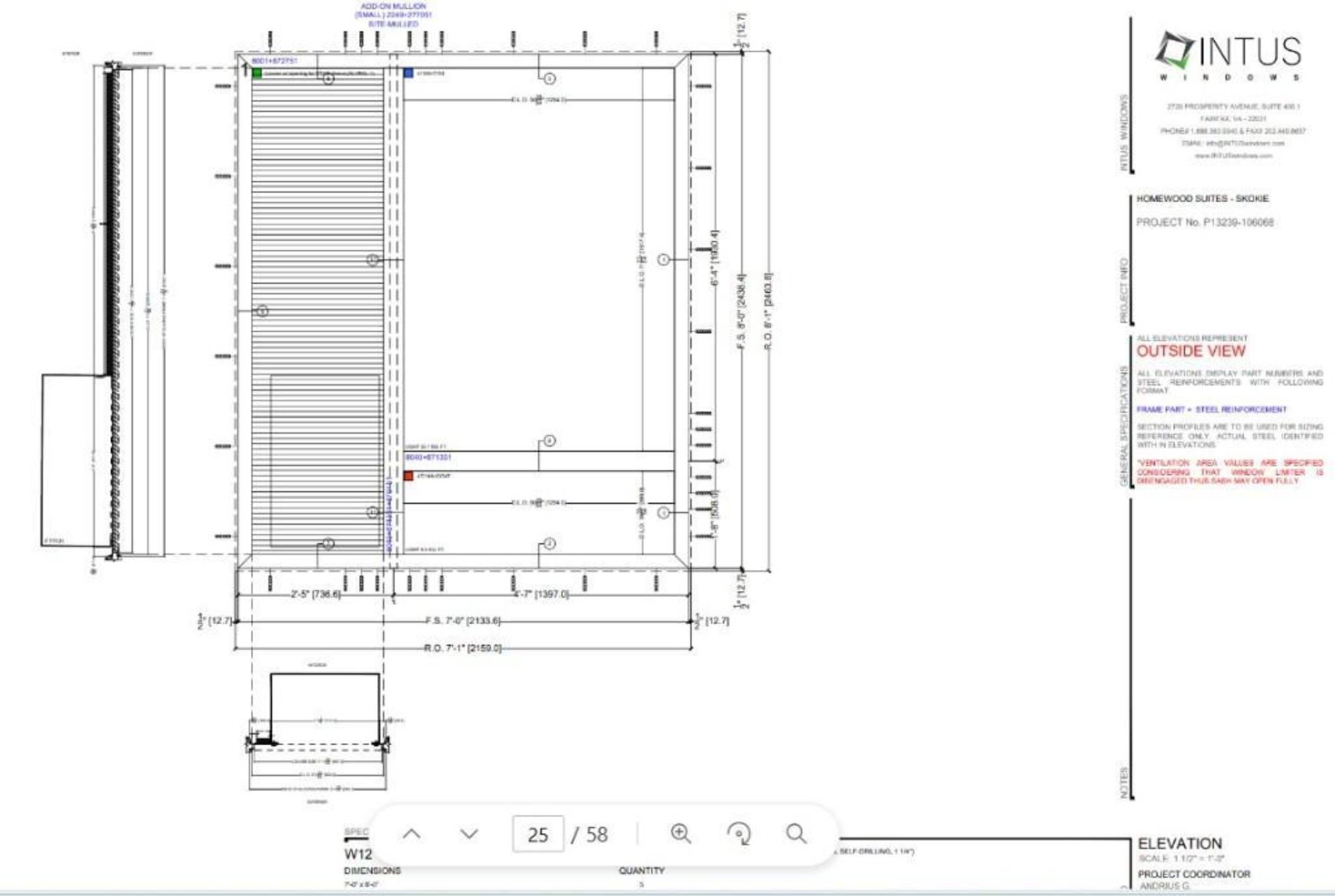Select the 'ELEVATION' title block heading
Image resolution: width=1335 pixels, height=896 pixels.
point(1179,843)
